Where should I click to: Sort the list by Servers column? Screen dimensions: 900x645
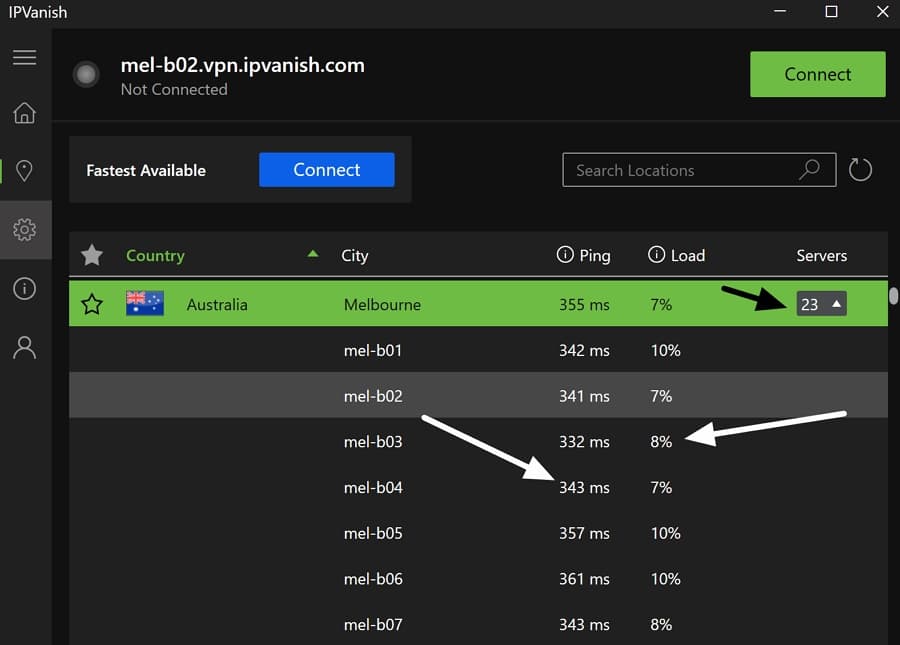click(821, 255)
